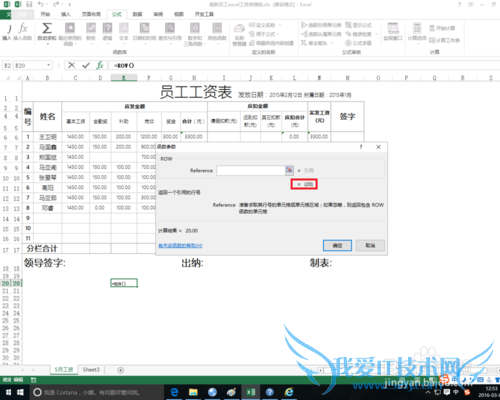
Task: Open the Name Manager (名称管理器)
Action: point(239,35)
